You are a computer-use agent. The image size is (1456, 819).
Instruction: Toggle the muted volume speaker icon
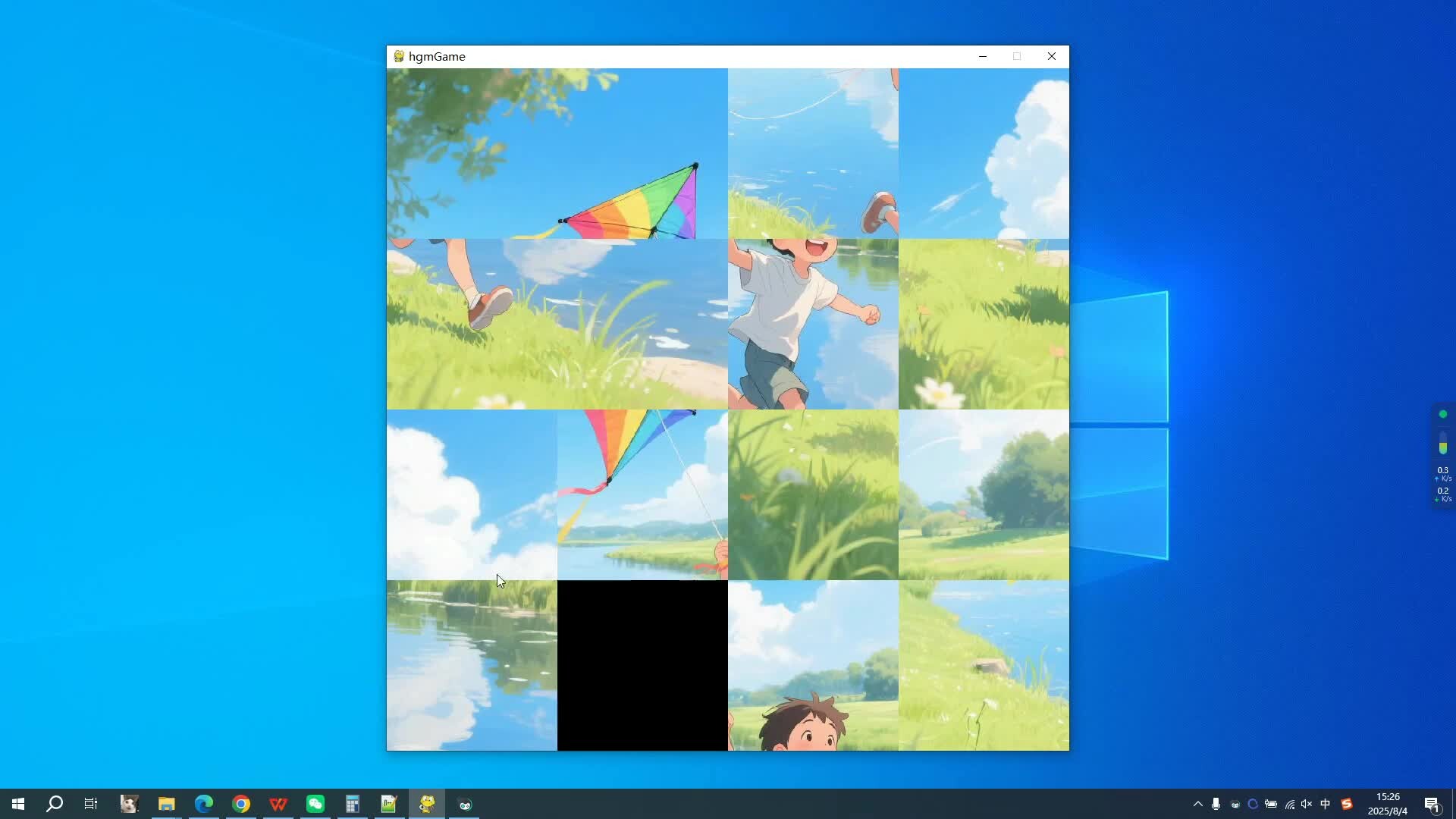click(x=1307, y=804)
